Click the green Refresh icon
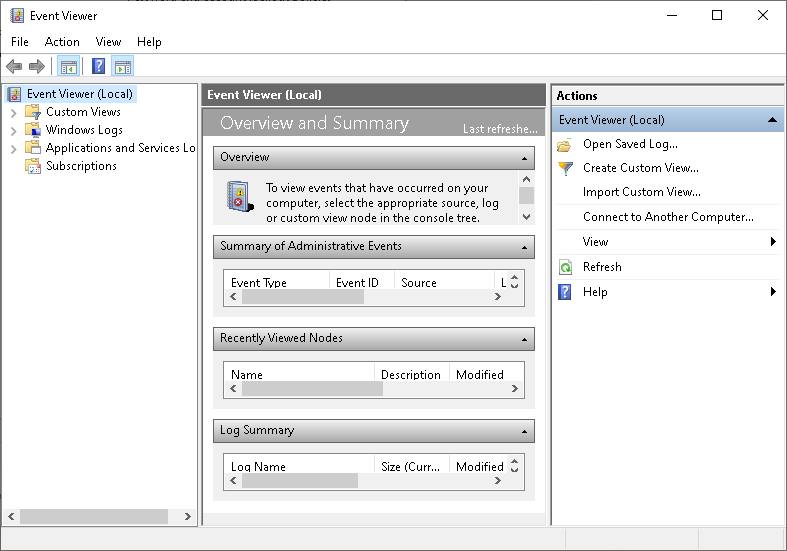 (565, 267)
